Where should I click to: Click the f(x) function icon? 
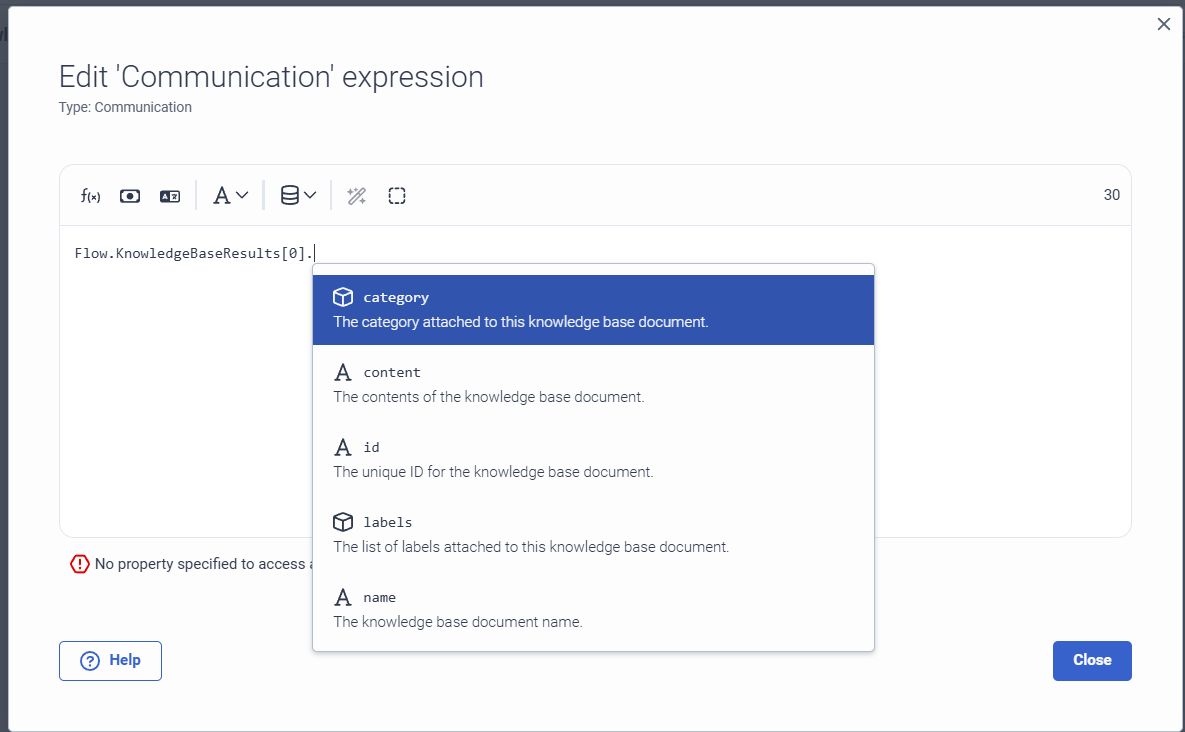(x=90, y=196)
